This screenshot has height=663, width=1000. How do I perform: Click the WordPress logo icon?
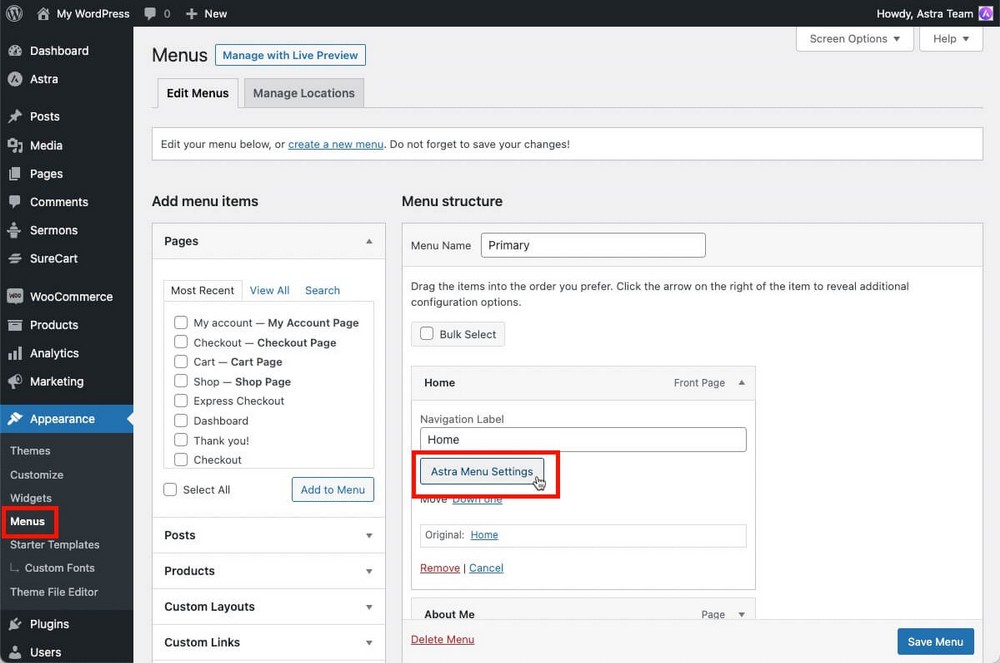14,13
